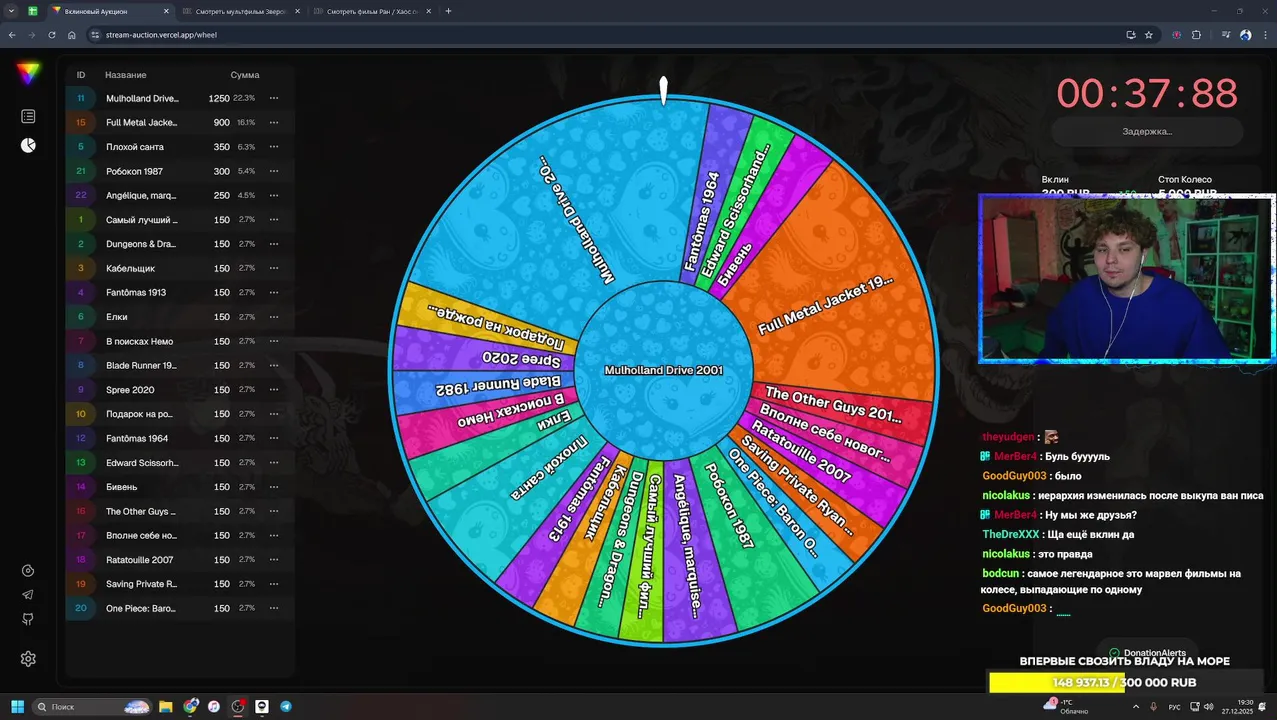Open the lot list view icon in sidebar
1277x720 pixels.
(28, 117)
